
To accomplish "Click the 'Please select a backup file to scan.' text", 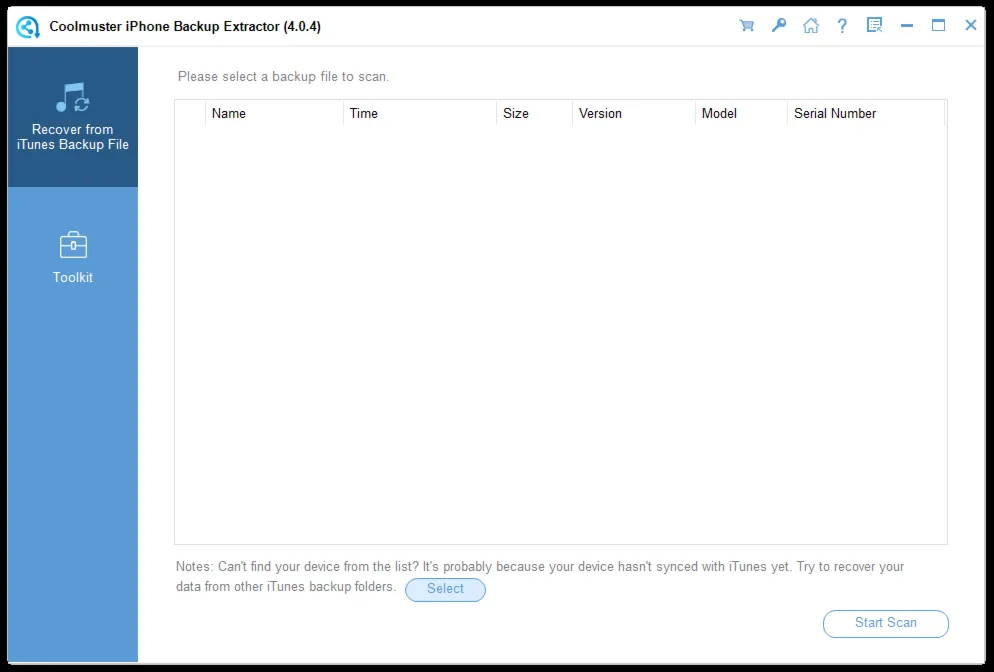I will coord(283,77).
